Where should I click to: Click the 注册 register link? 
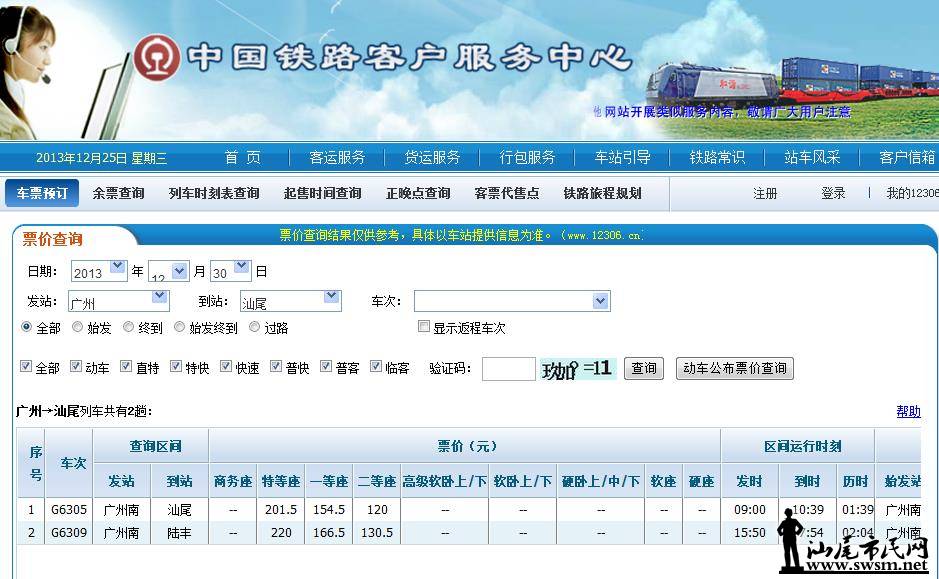(x=765, y=193)
